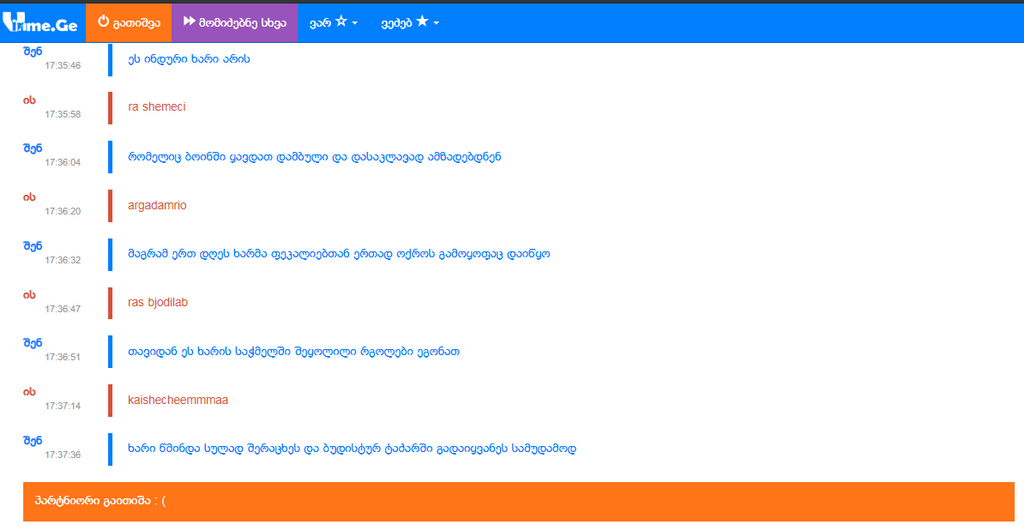Click the message 'ra shemeci'

coord(157,107)
